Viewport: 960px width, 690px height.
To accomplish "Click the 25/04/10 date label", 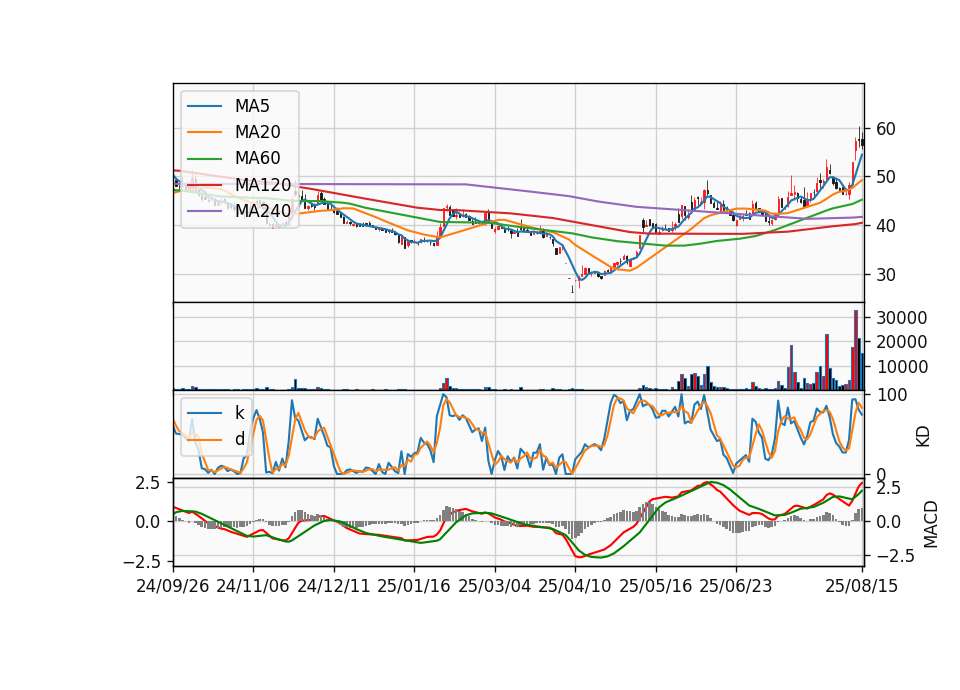I will 574,586.
